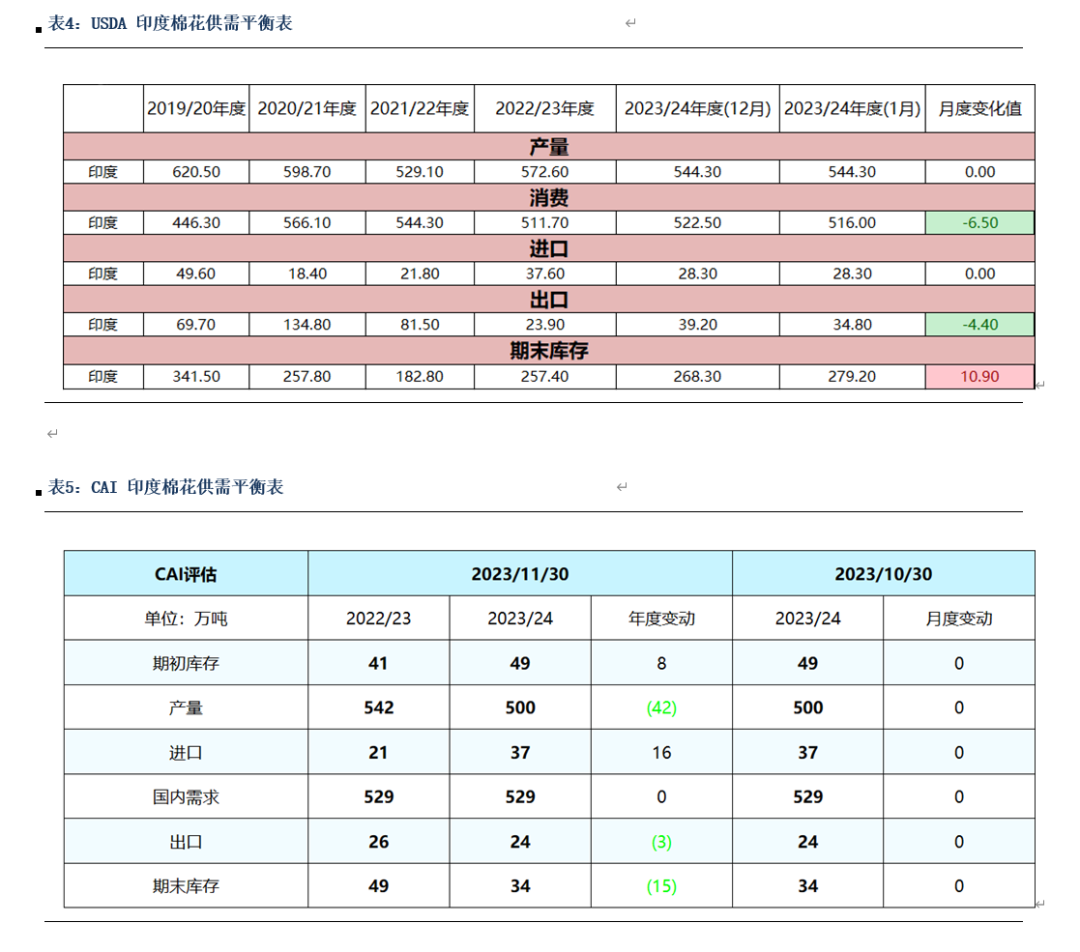This screenshot has width=1080, height=952.
Task: Click the '2023/11/30' header cell
Action: [x=520, y=574]
